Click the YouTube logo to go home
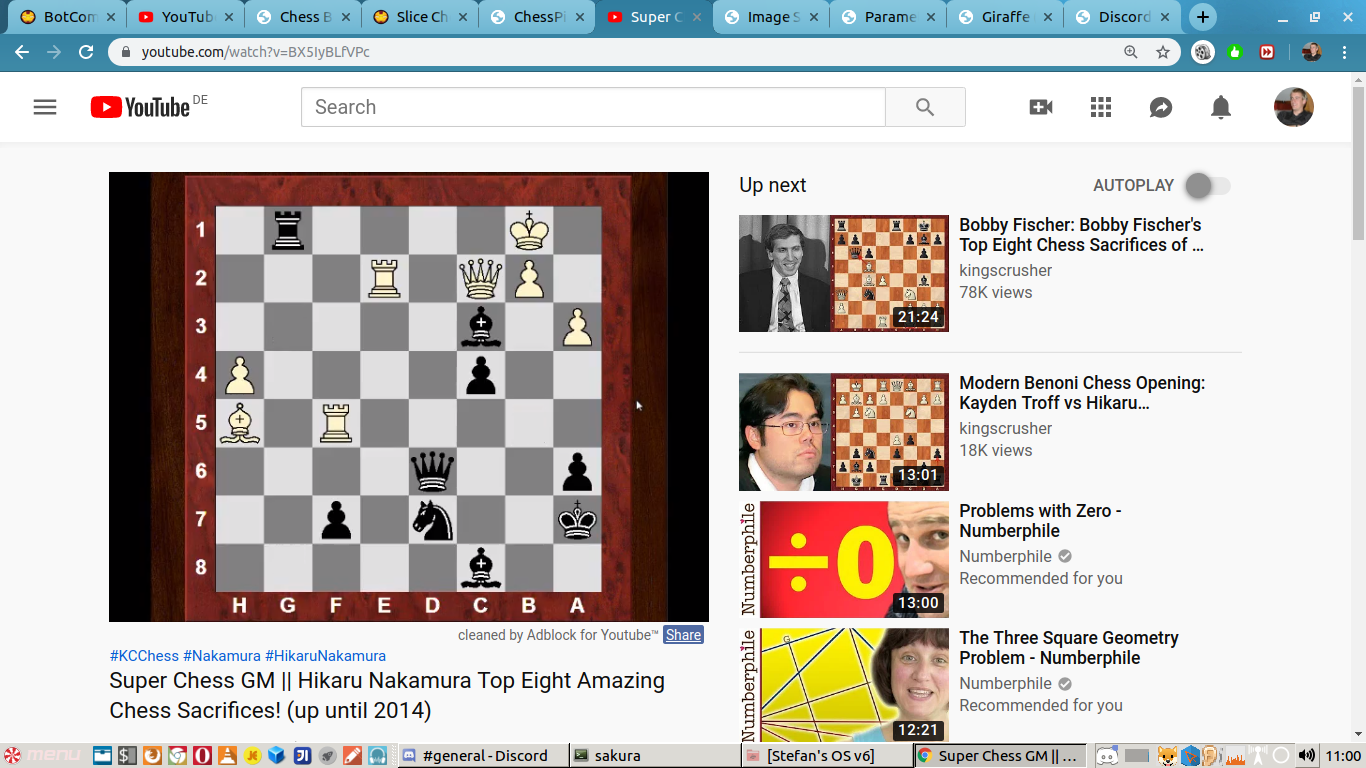Screen dimensions: 1366x768 point(140,107)
